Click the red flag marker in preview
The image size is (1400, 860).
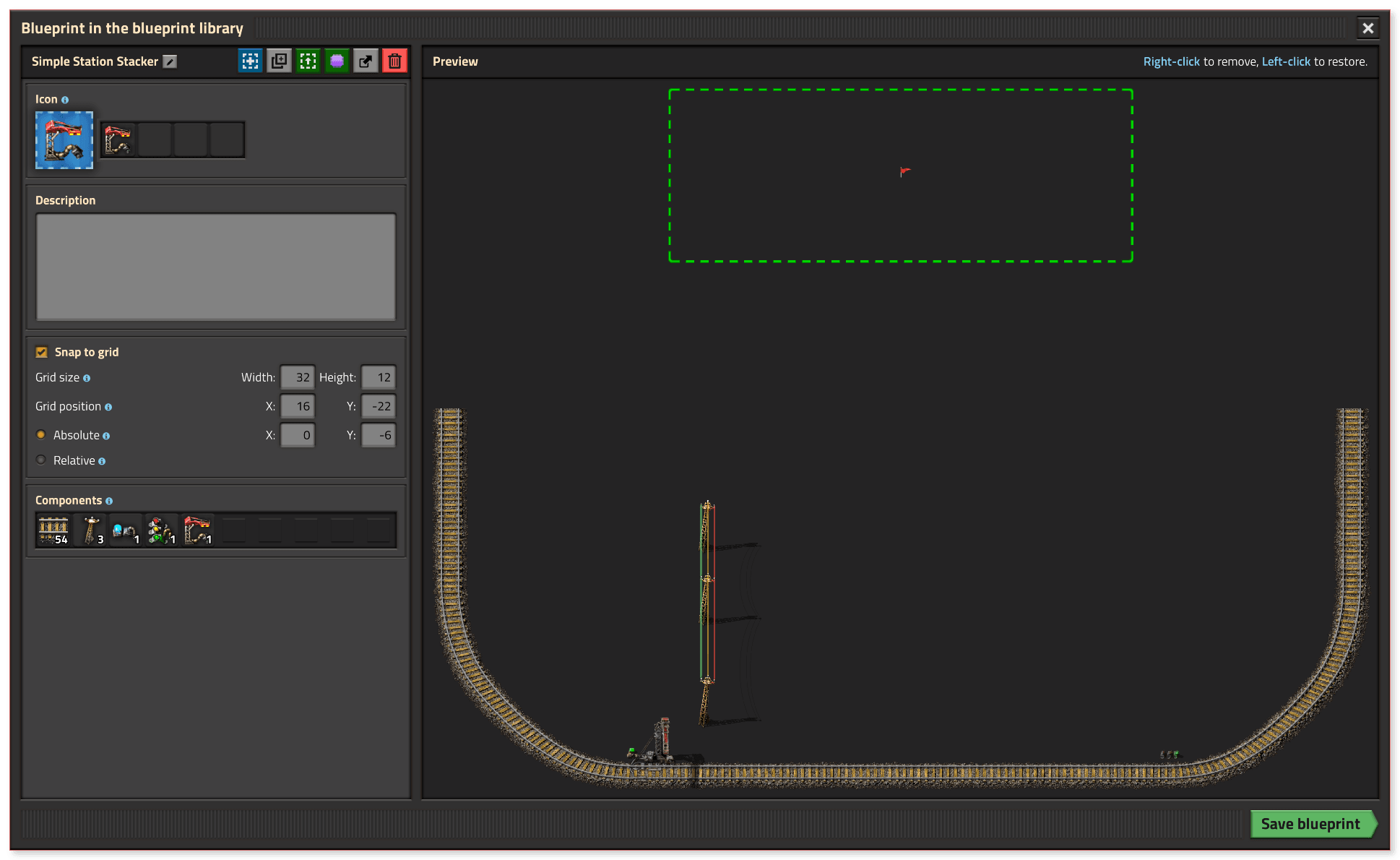click(904, 172)
